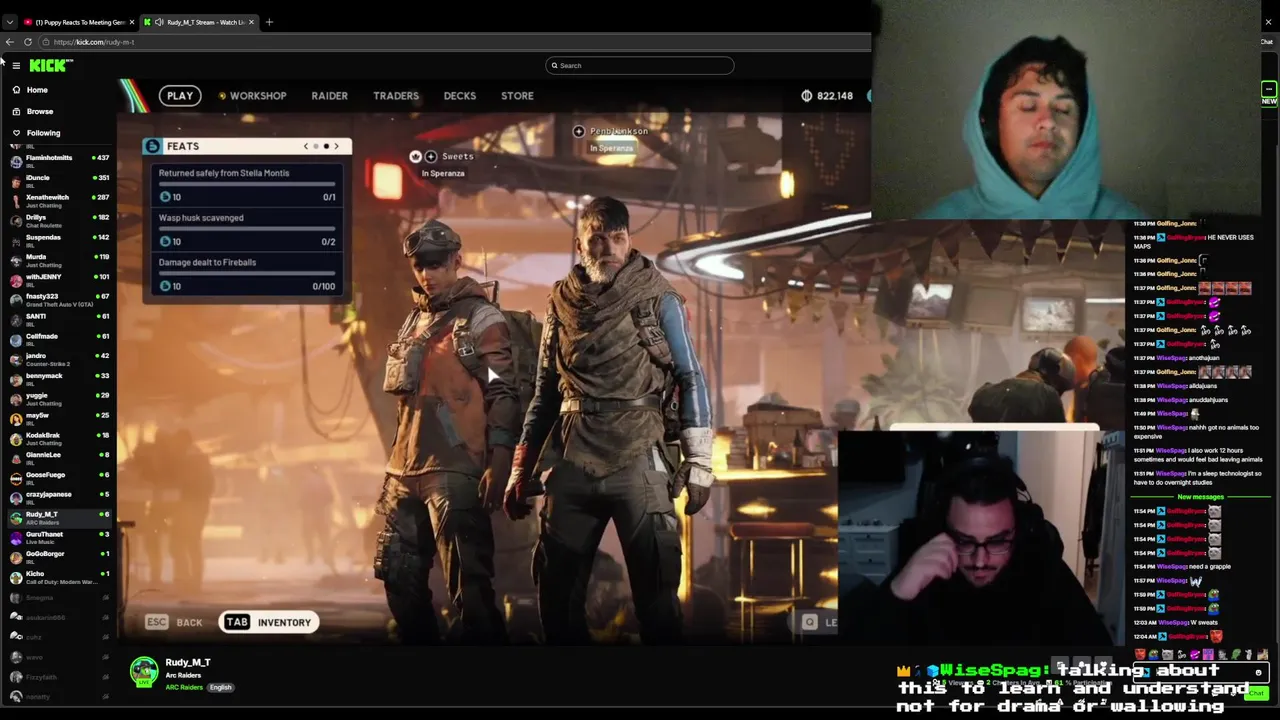Open the PLAY tab in game menu
The height and width of the screenshot is (720, 1280).
pyautogui.click(x=180, y=96)
